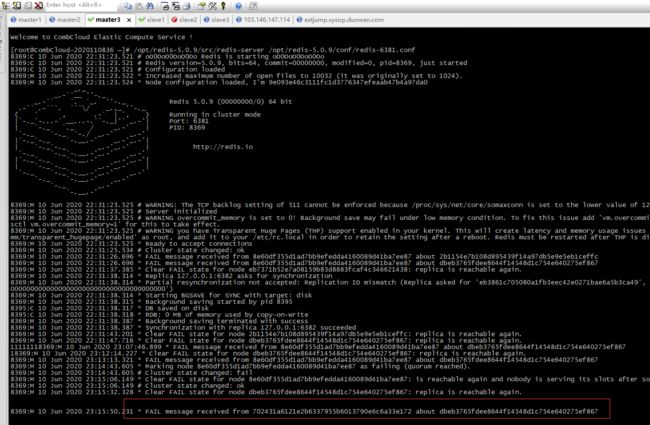Open the Session Manager toolbar icon
Screen dimensions: 650x425
pyautogui.click(x=5, y=5)
